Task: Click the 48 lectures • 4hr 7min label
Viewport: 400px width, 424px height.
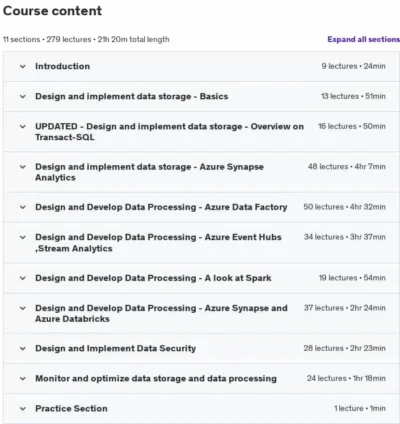Action: pos(347,166)
